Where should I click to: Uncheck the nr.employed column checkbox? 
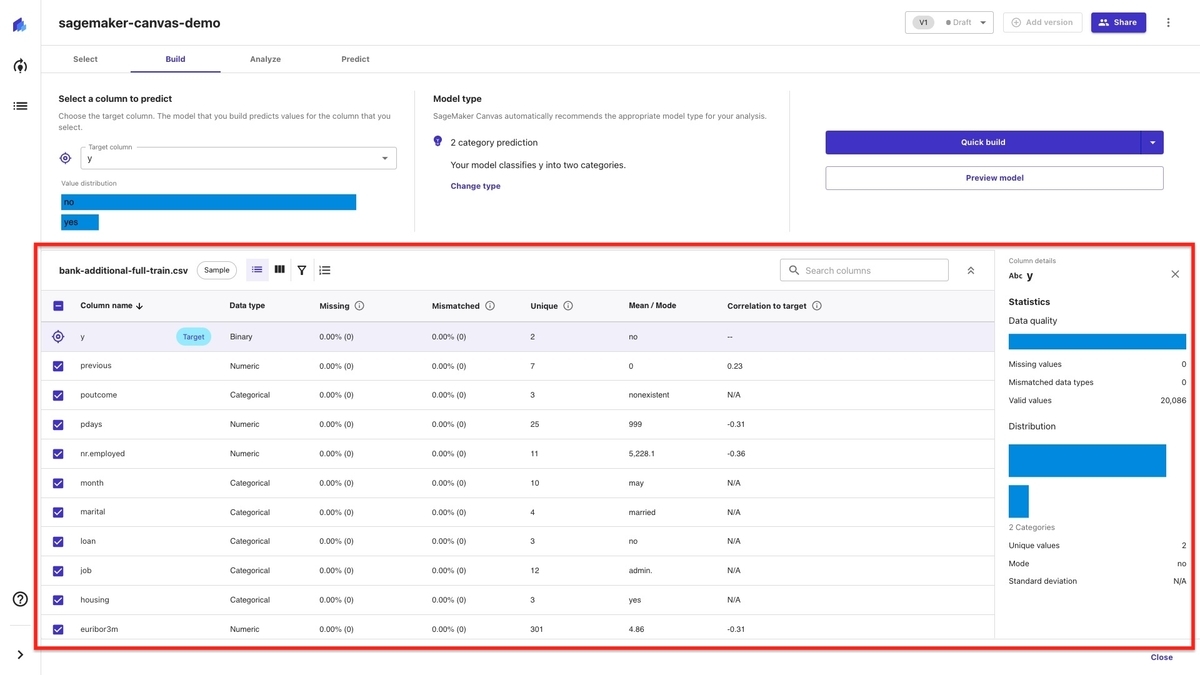tap(58, 454)
